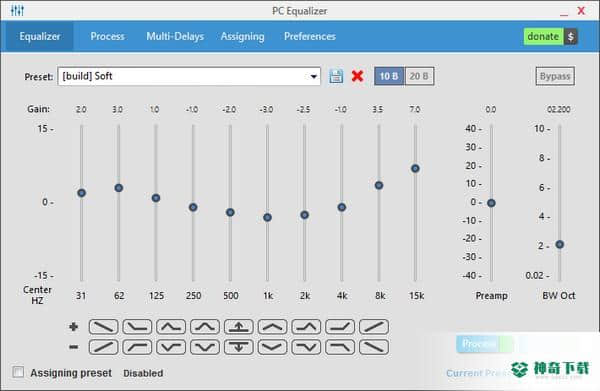
Task: Click the 02.200 bandwidth value
Action: click(559, 110)
